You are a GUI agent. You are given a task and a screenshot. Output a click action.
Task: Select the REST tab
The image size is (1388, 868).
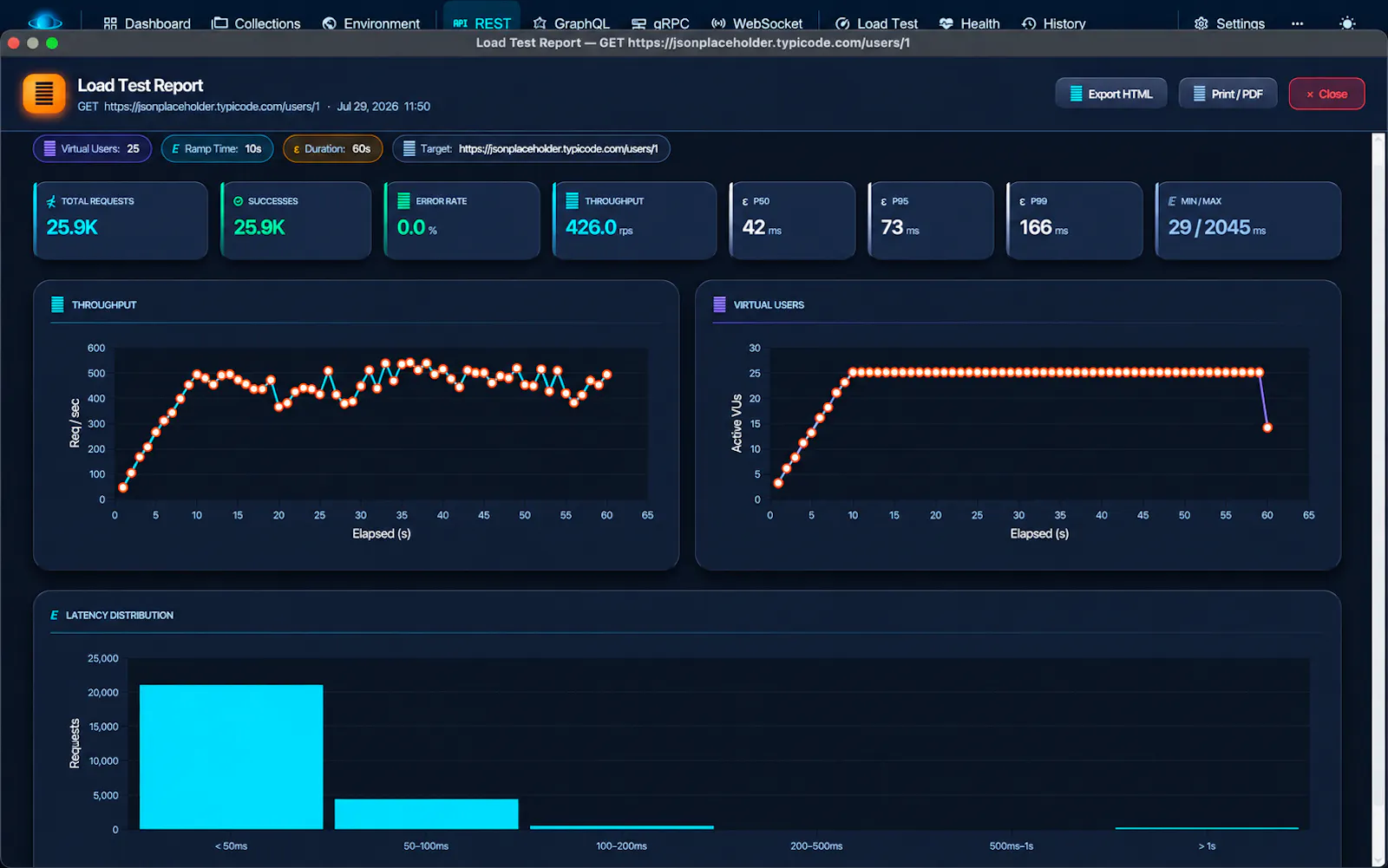pos(481,23)
